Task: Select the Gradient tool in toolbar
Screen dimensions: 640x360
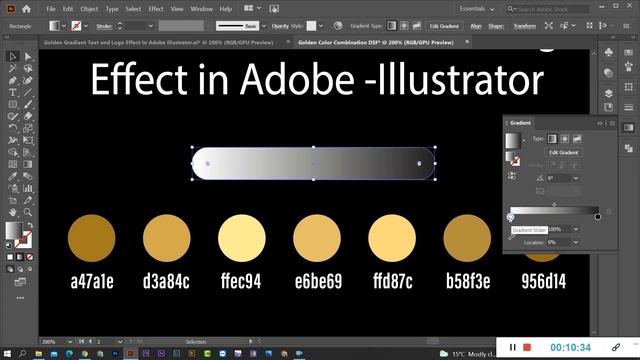Action: point(28,164)
